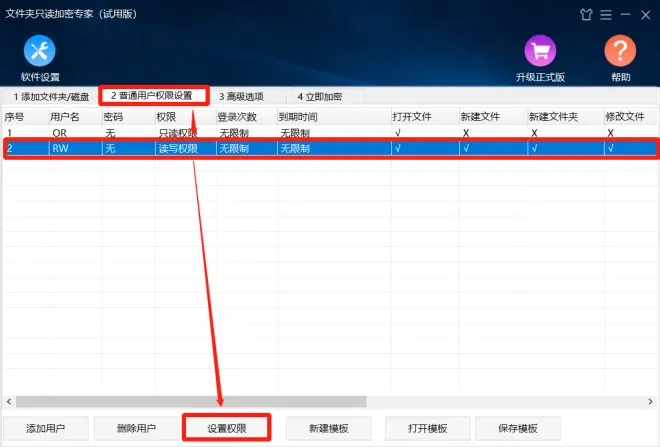The height and width of the screenshot is (447, 660).
Task: Click the 新建文件 X mark in OR row
Action: point(466,133)
